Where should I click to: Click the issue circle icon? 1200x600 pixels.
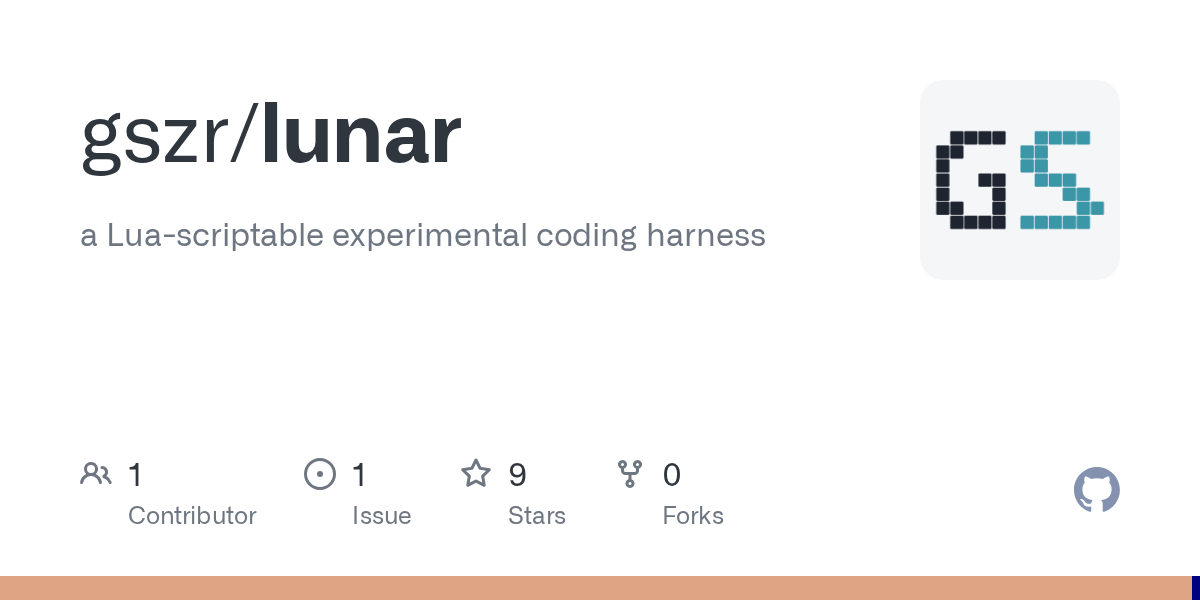320,474
